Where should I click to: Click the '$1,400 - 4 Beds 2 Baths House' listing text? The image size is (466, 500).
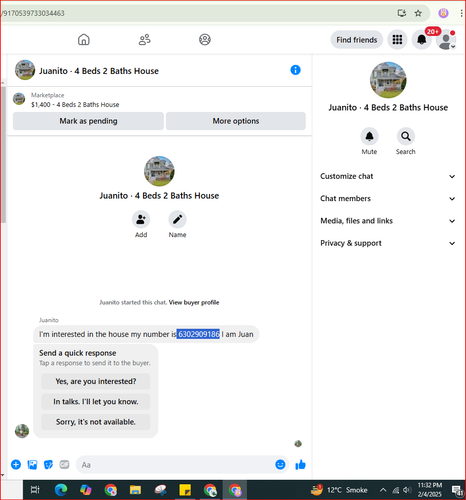tap(75, 105)
